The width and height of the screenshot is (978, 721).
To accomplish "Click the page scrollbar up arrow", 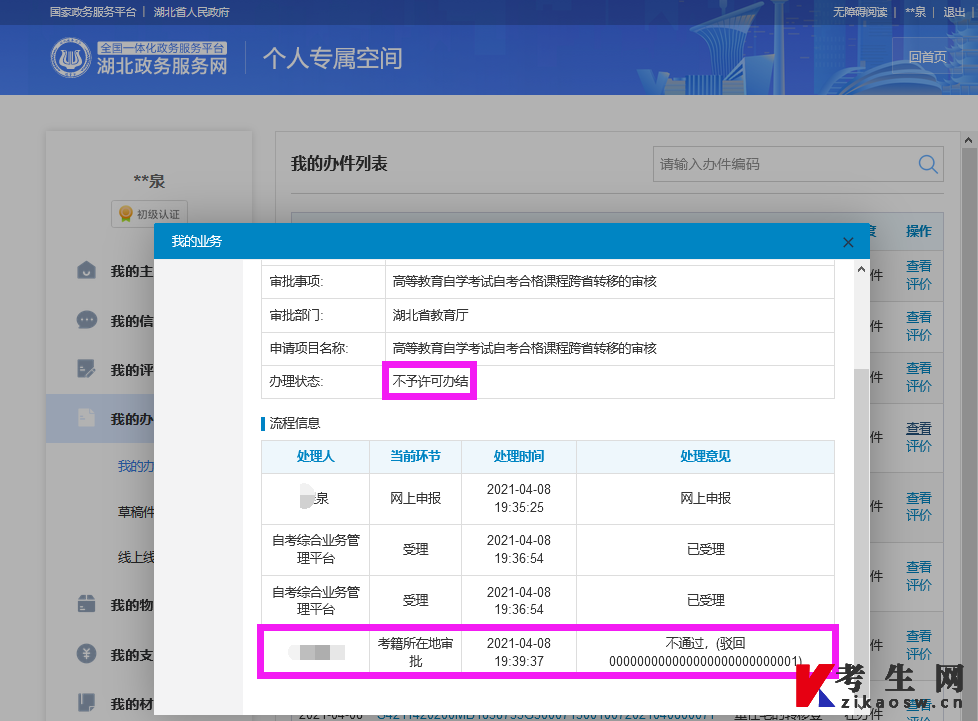I will [x=968, y=140].
